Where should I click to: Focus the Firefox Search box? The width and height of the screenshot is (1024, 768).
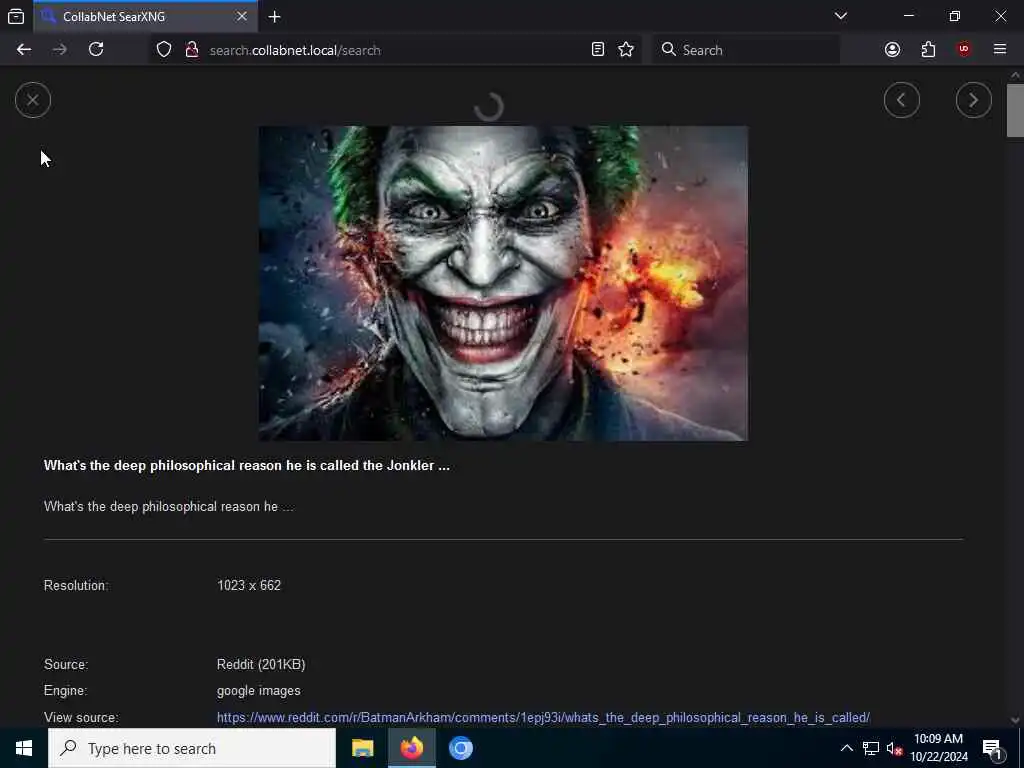746,50
